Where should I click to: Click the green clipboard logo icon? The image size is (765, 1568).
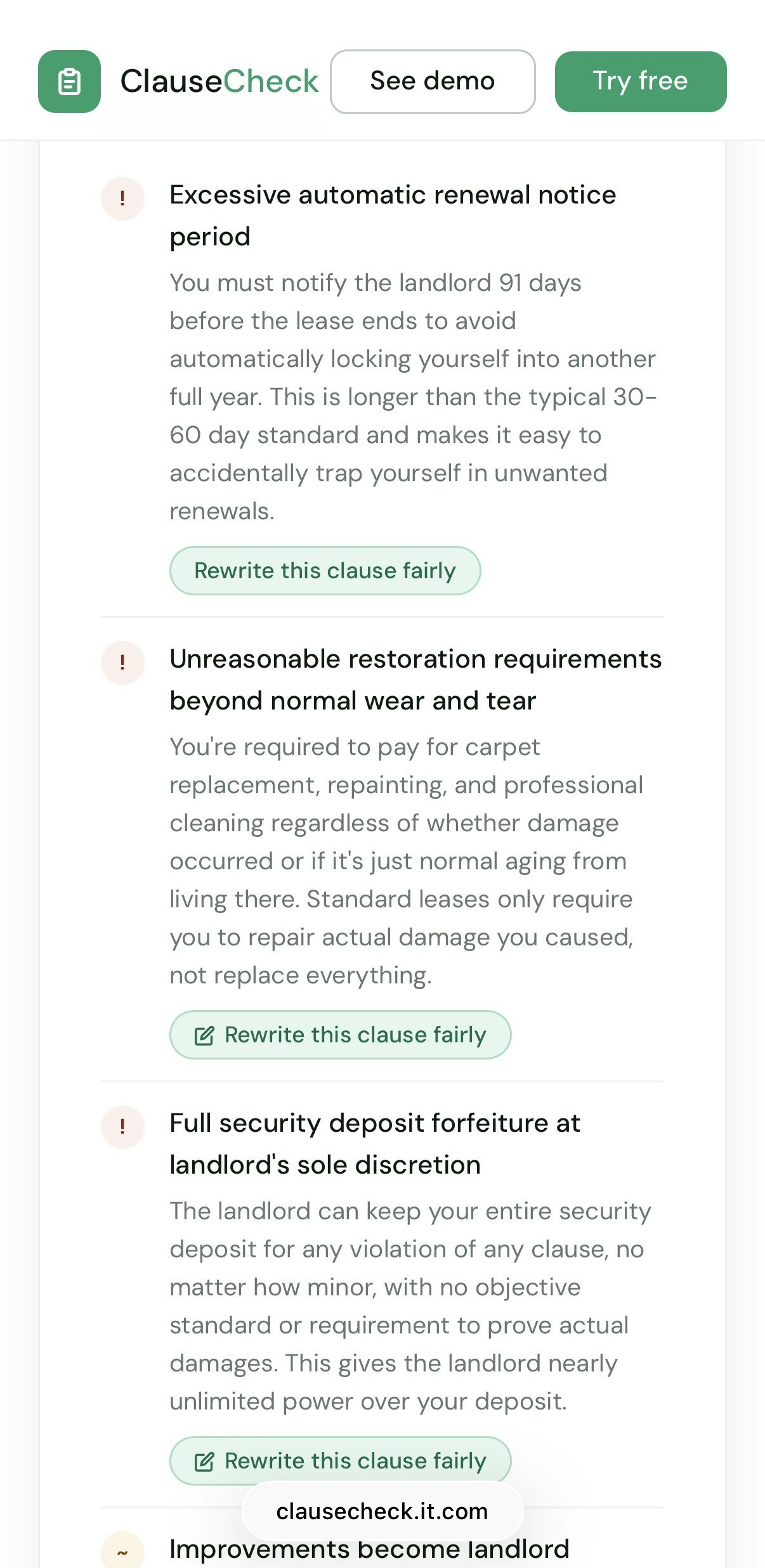[x=70, y=81]
